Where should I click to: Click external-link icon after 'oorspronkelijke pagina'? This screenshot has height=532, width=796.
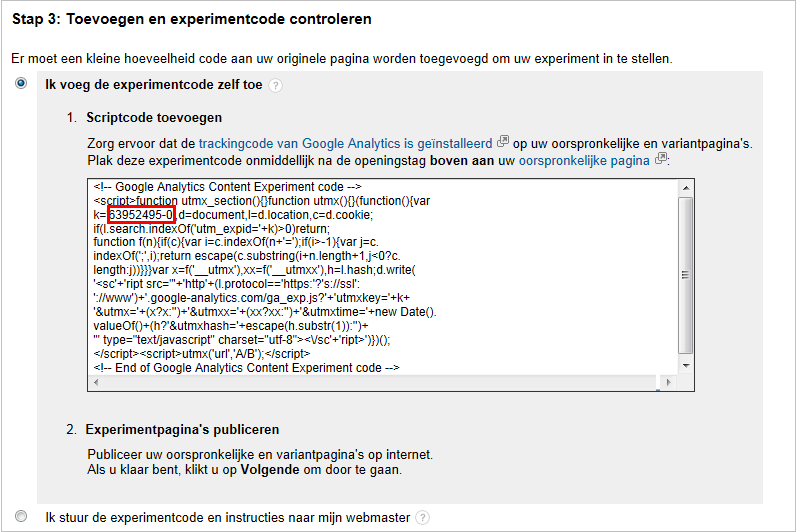click(x=660, y=158)
